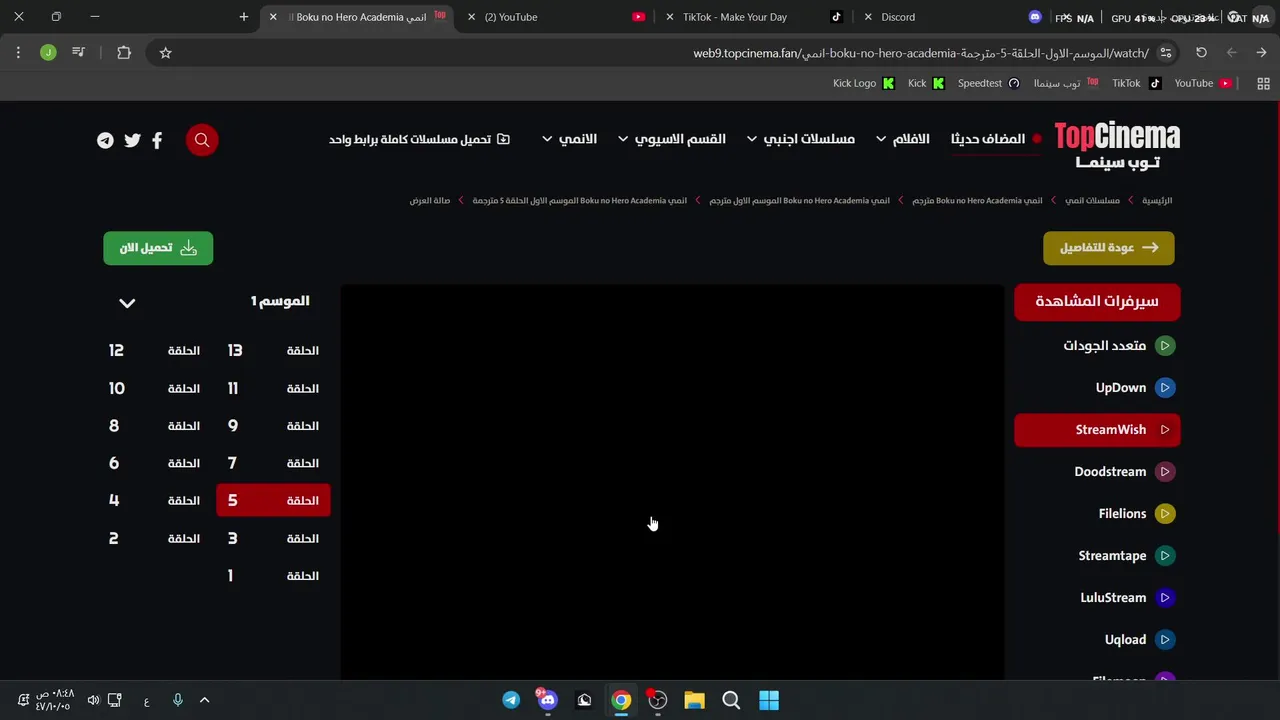Open File Explorer from the taskbar
1280x720 pixels.
point(694,700)
